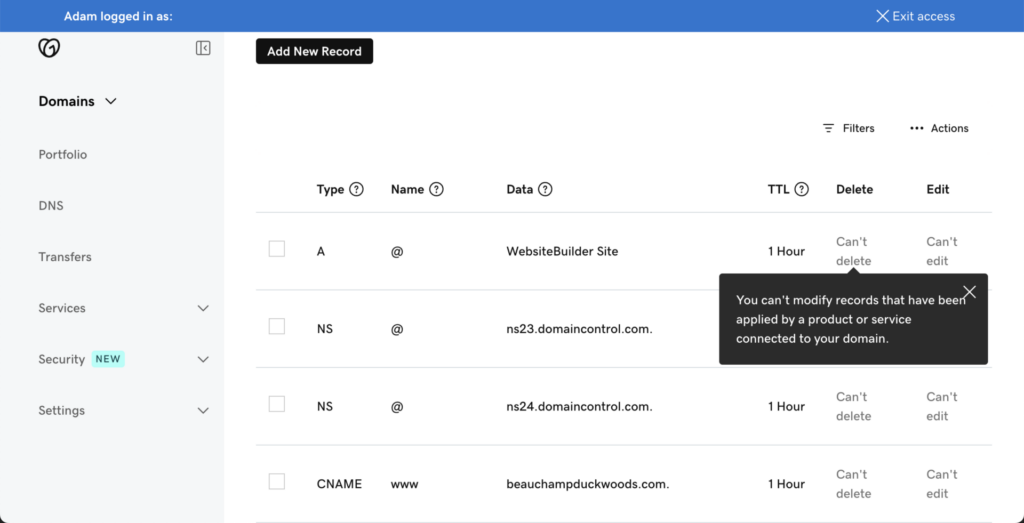Click Can't edit for CNAME record

point(942,484)
